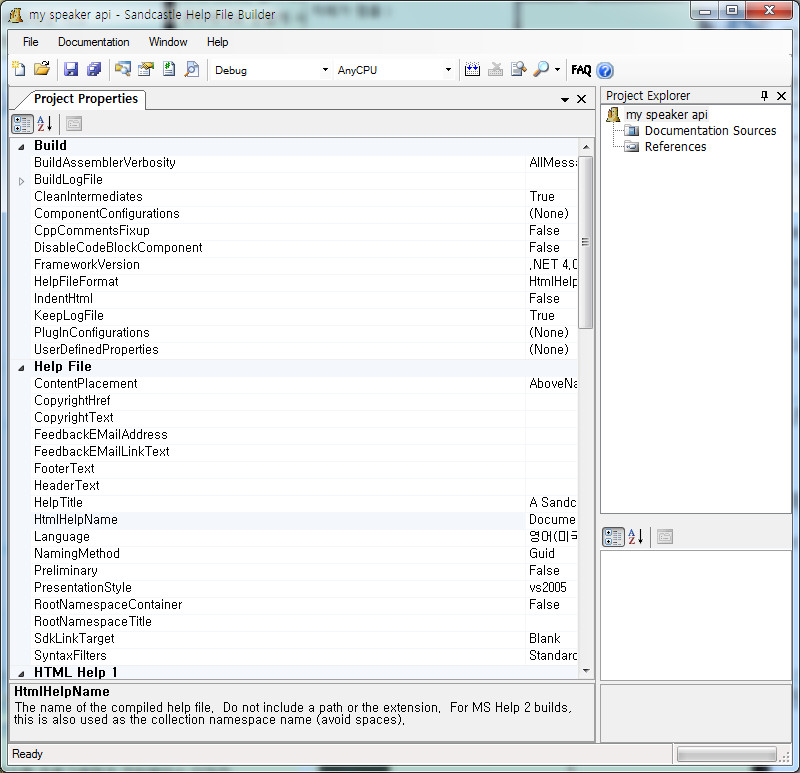This screenshot has width=800, height=773.
Task: Click the FAQ toolbar icon
Action: [x=581, y=70]
